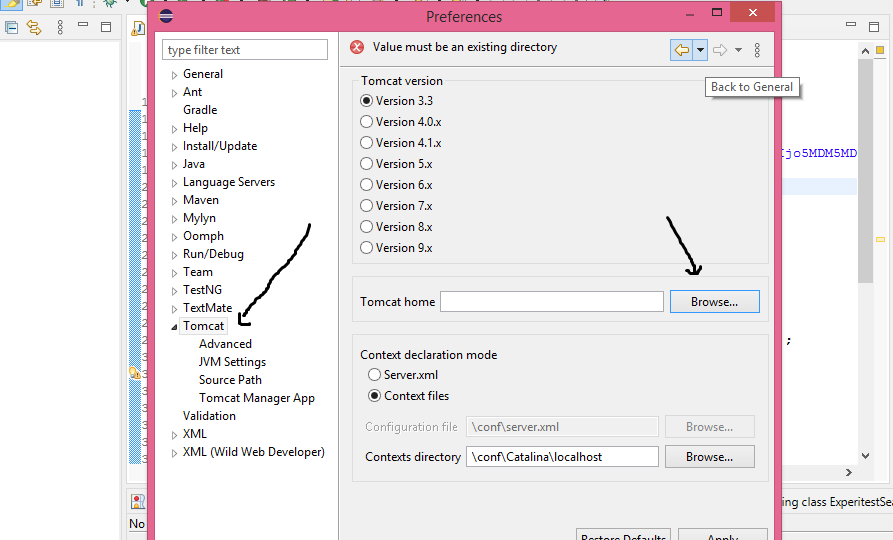Expand the Run/Debug node arrow
This screenshot has height=540, width=893.
[x=174, y=255]
